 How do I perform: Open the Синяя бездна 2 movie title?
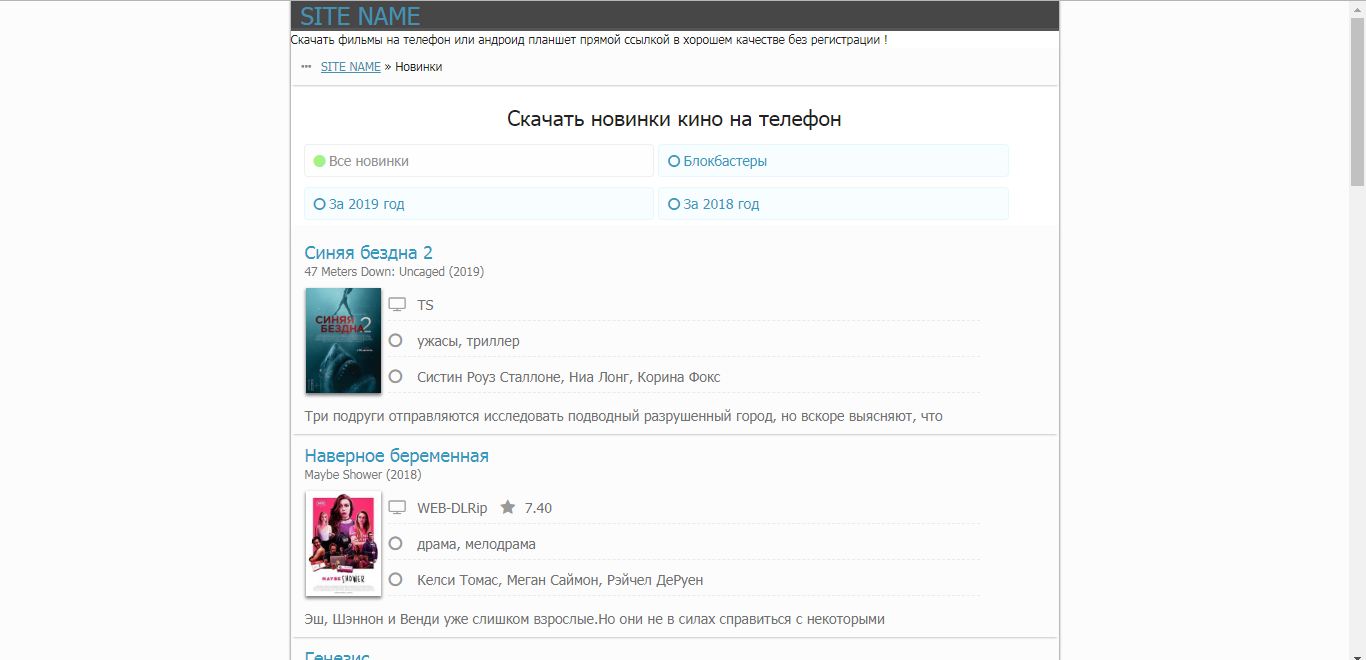(368, 253)
